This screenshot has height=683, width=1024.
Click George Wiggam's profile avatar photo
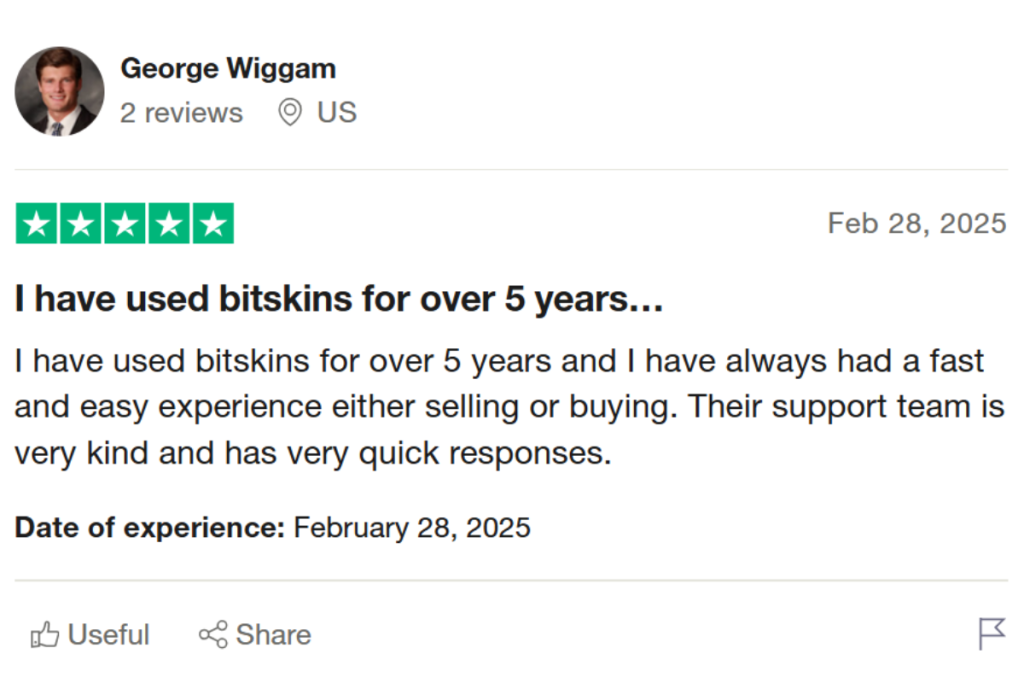(59, 91)
